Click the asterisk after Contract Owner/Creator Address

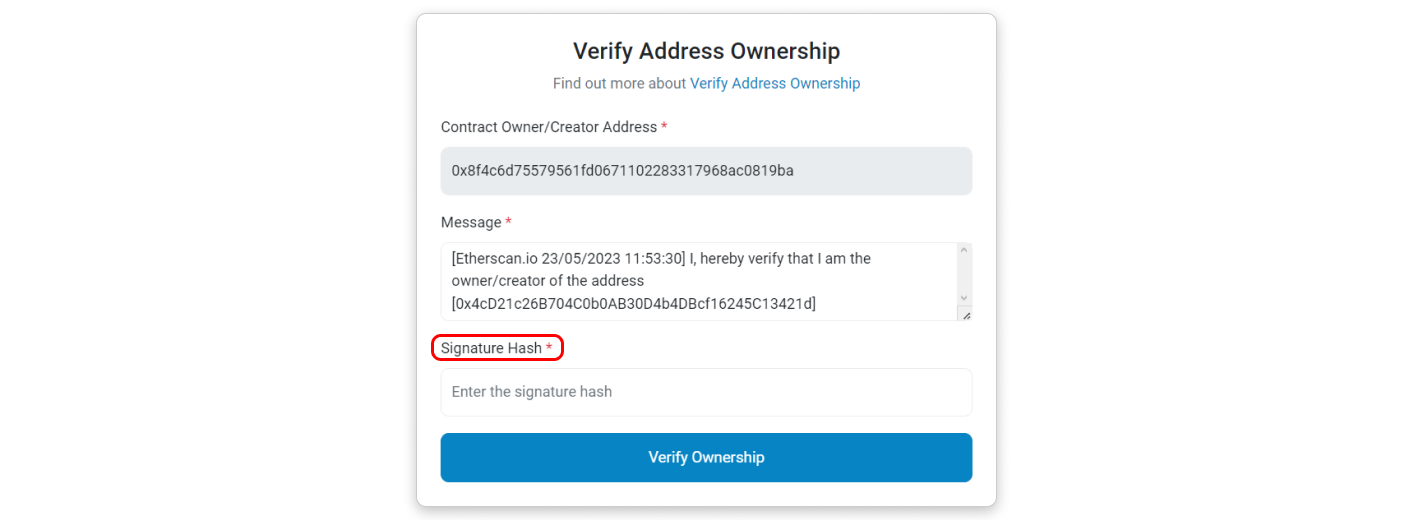pyautogui.click(x=664, y=127)
